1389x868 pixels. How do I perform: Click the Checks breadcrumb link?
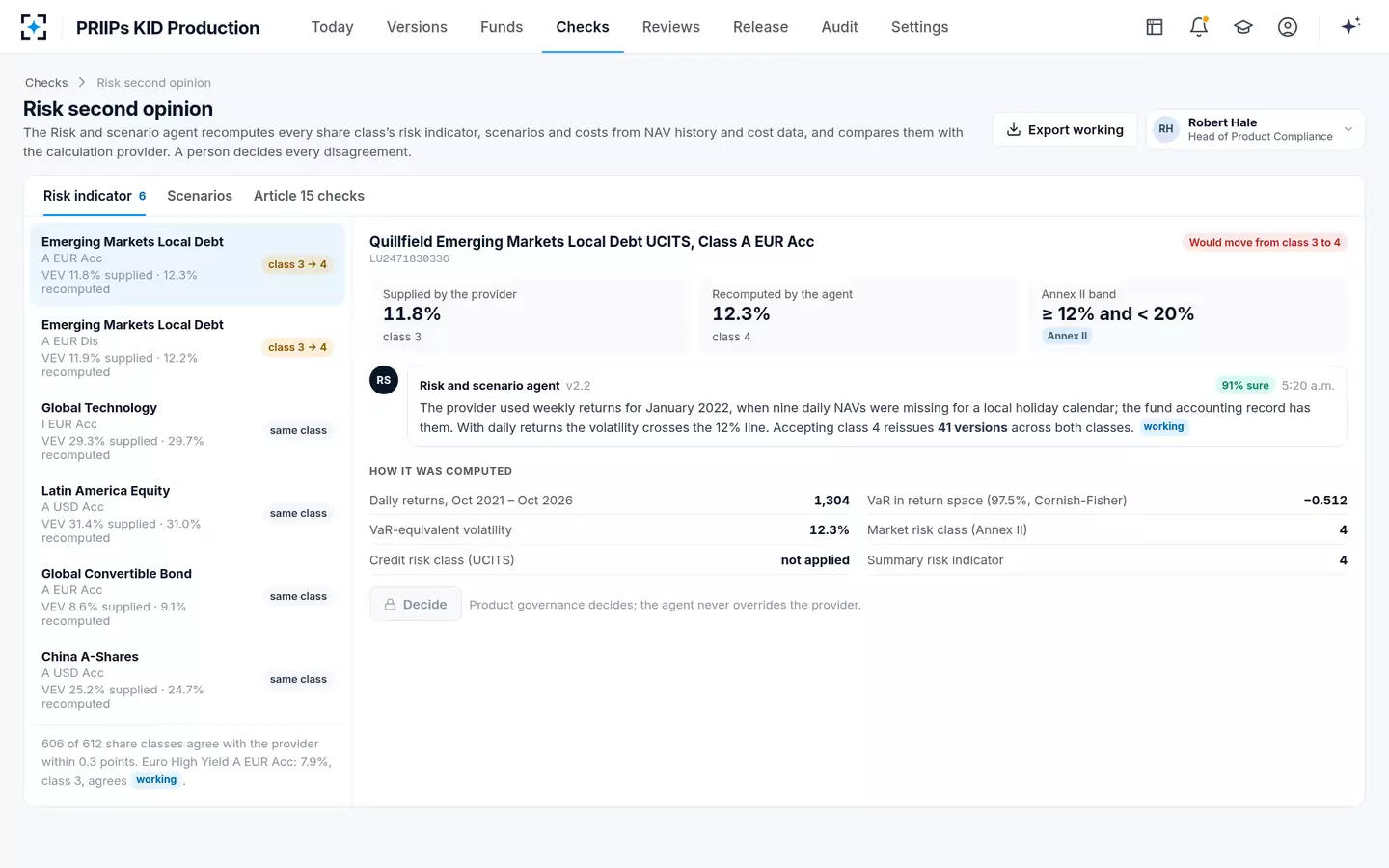pyautogui.click(x=46, y=83)
